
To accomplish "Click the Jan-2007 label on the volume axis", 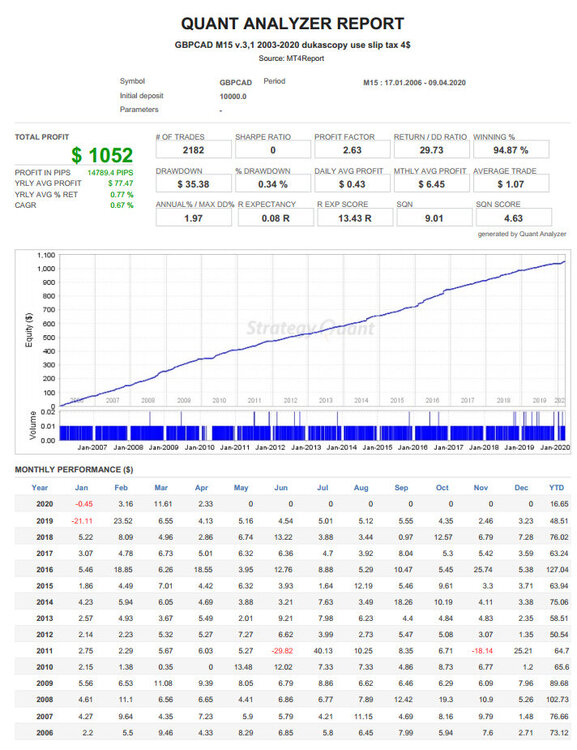I will (92, 447).
